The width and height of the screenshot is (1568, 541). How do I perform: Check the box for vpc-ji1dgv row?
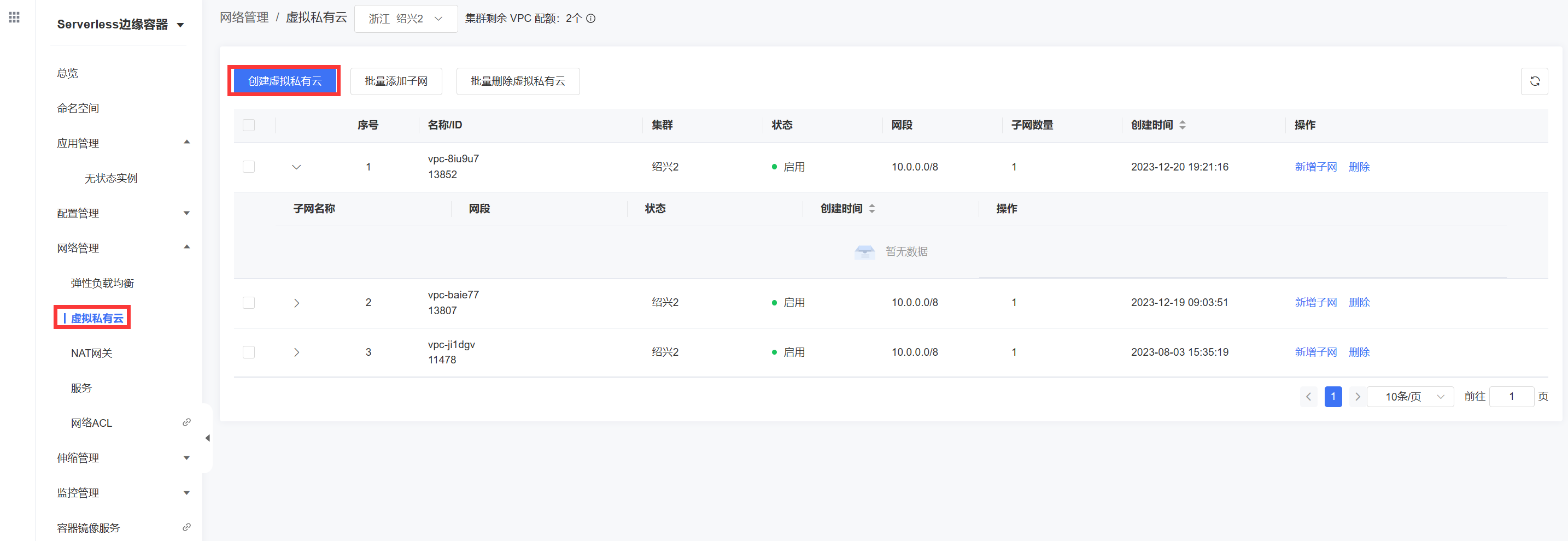(248, 352)
